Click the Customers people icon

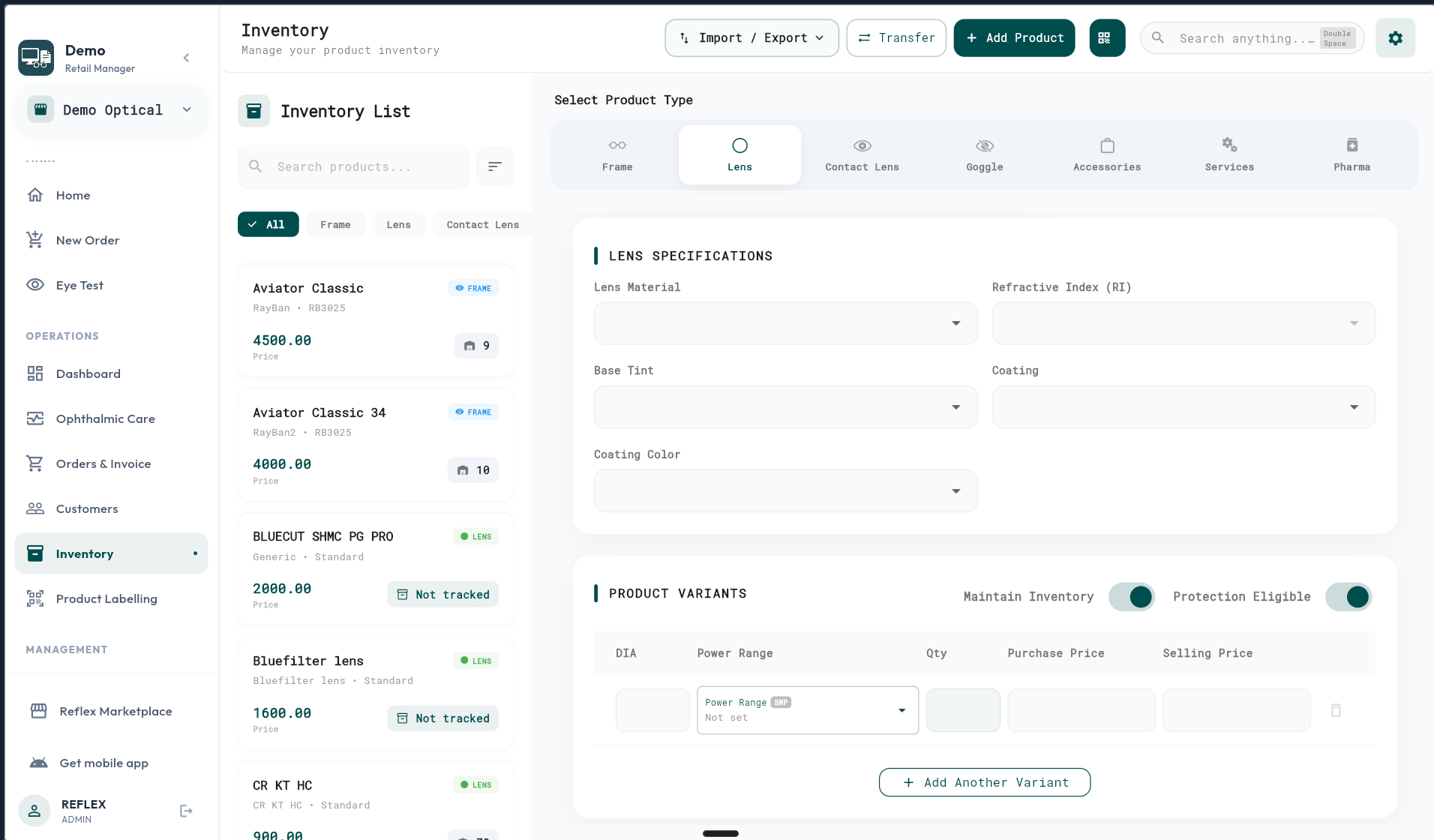[x=35, y=508]
